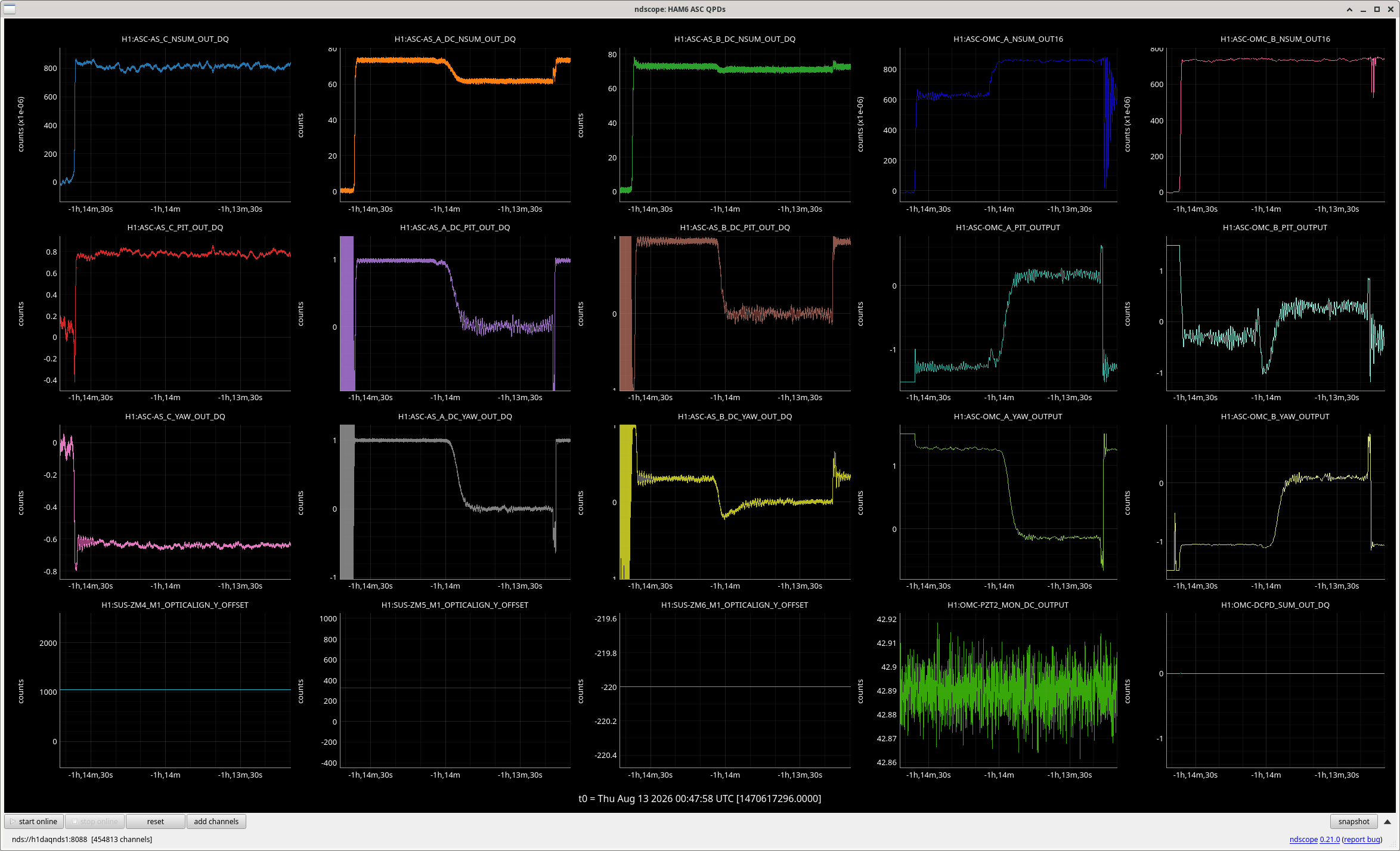Image resolution: width=1400 pixels, height=851 pixels.
Task: Pick the H1:ASC-AS_B_DC_YAW_OUT_DQ title label
Action: click(x=735, y=416)
